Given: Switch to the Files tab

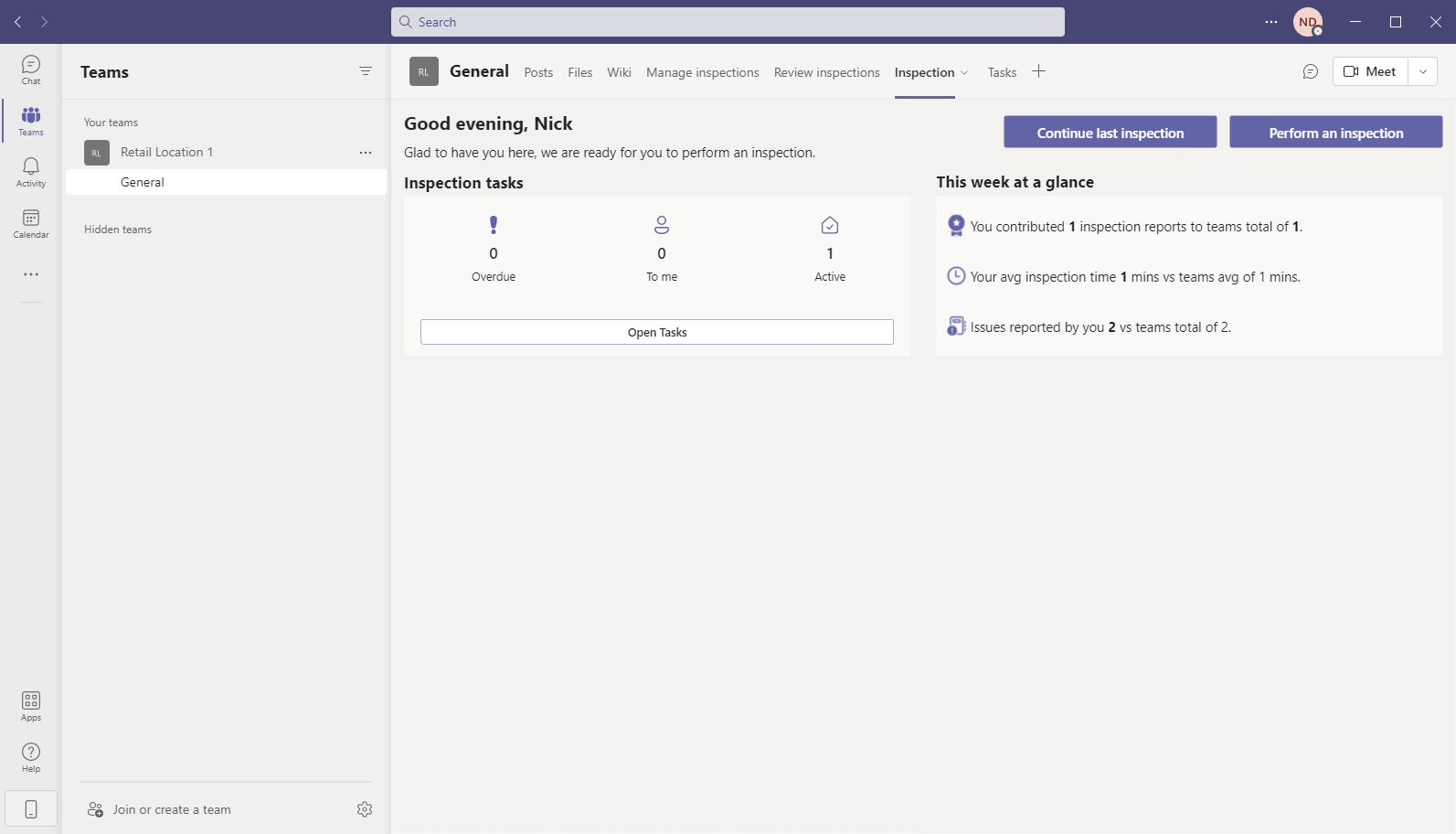Looking at the screenshot, I should point(580,72).
